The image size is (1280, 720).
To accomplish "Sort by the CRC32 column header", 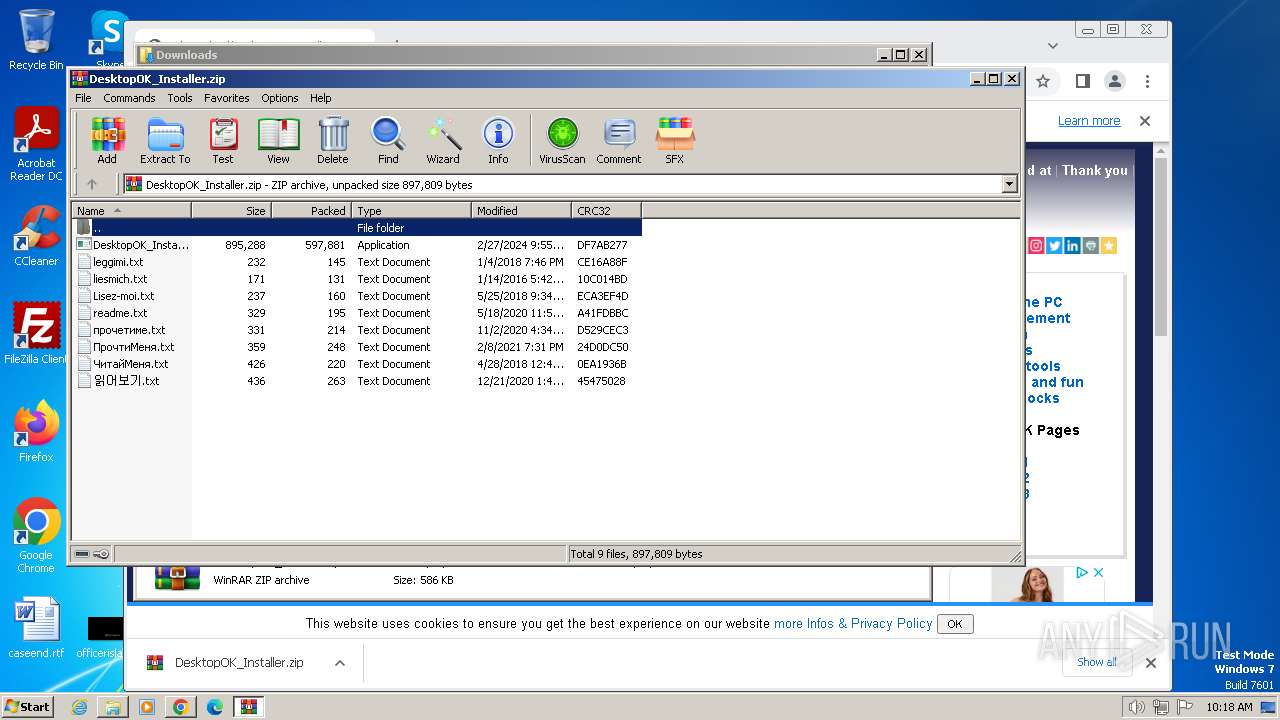I will coord(606,210).
